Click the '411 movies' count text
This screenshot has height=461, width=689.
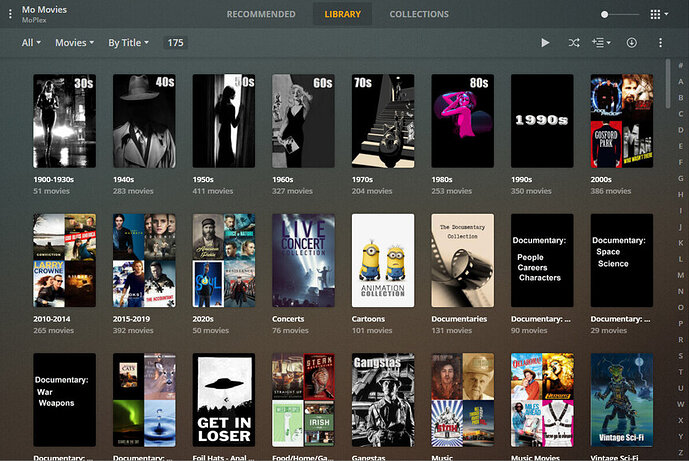click(213, 191)
